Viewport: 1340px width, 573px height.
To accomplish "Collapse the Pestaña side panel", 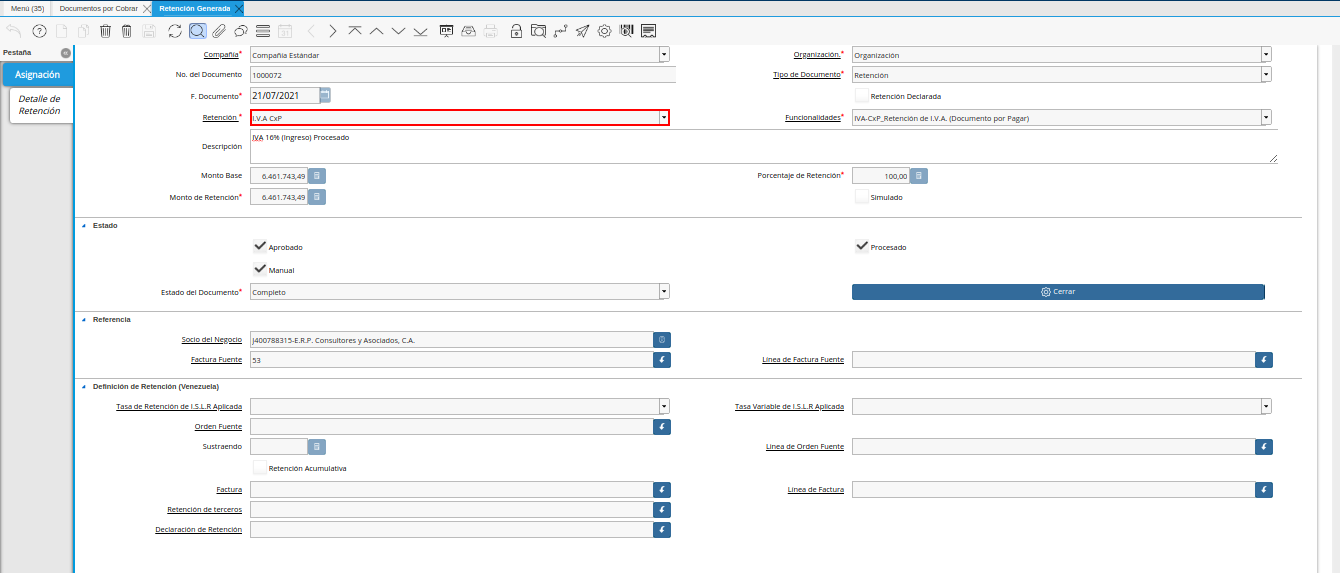I will pos(65,52).
